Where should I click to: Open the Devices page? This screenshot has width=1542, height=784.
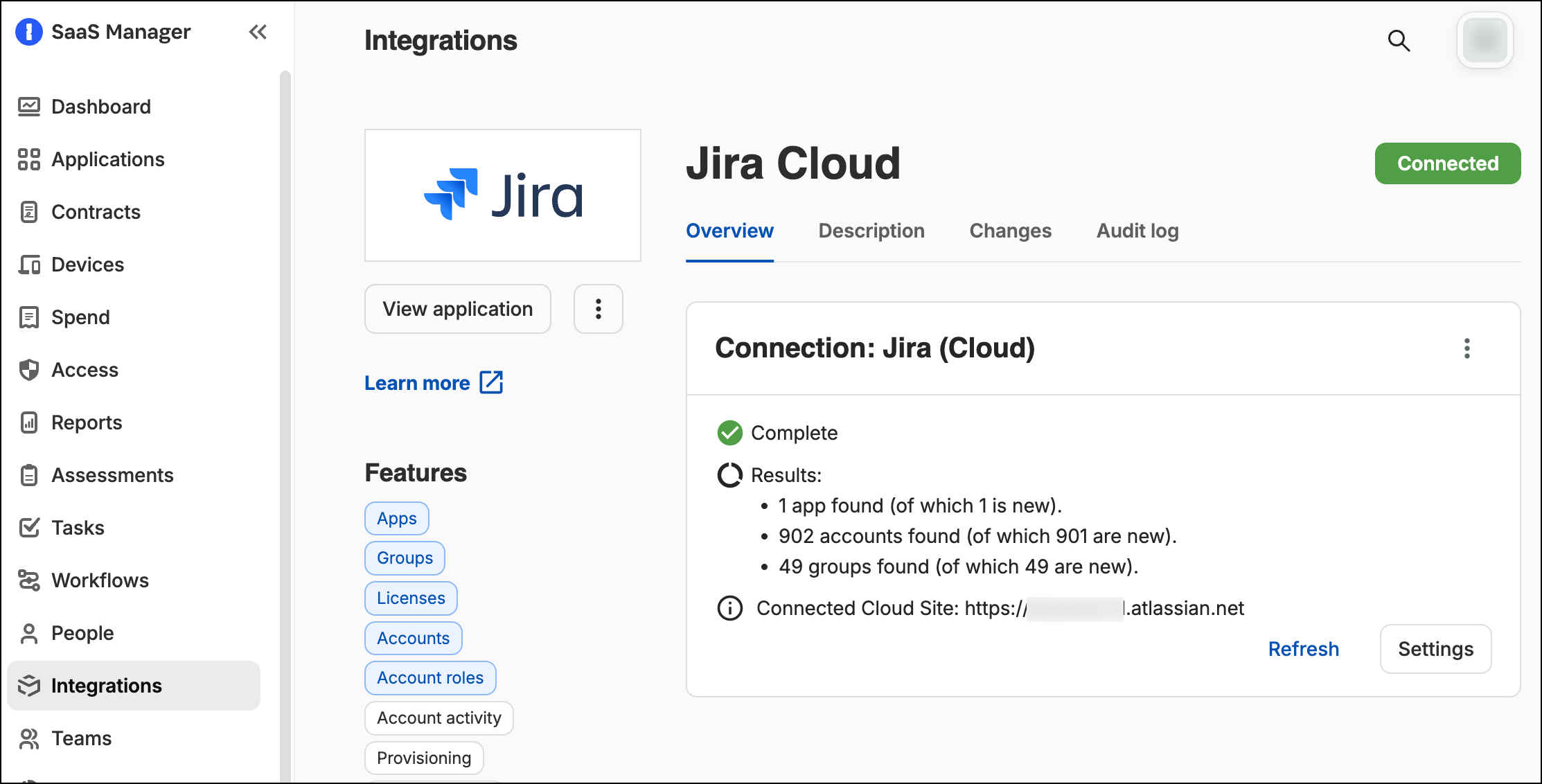(x=87, y=265)
